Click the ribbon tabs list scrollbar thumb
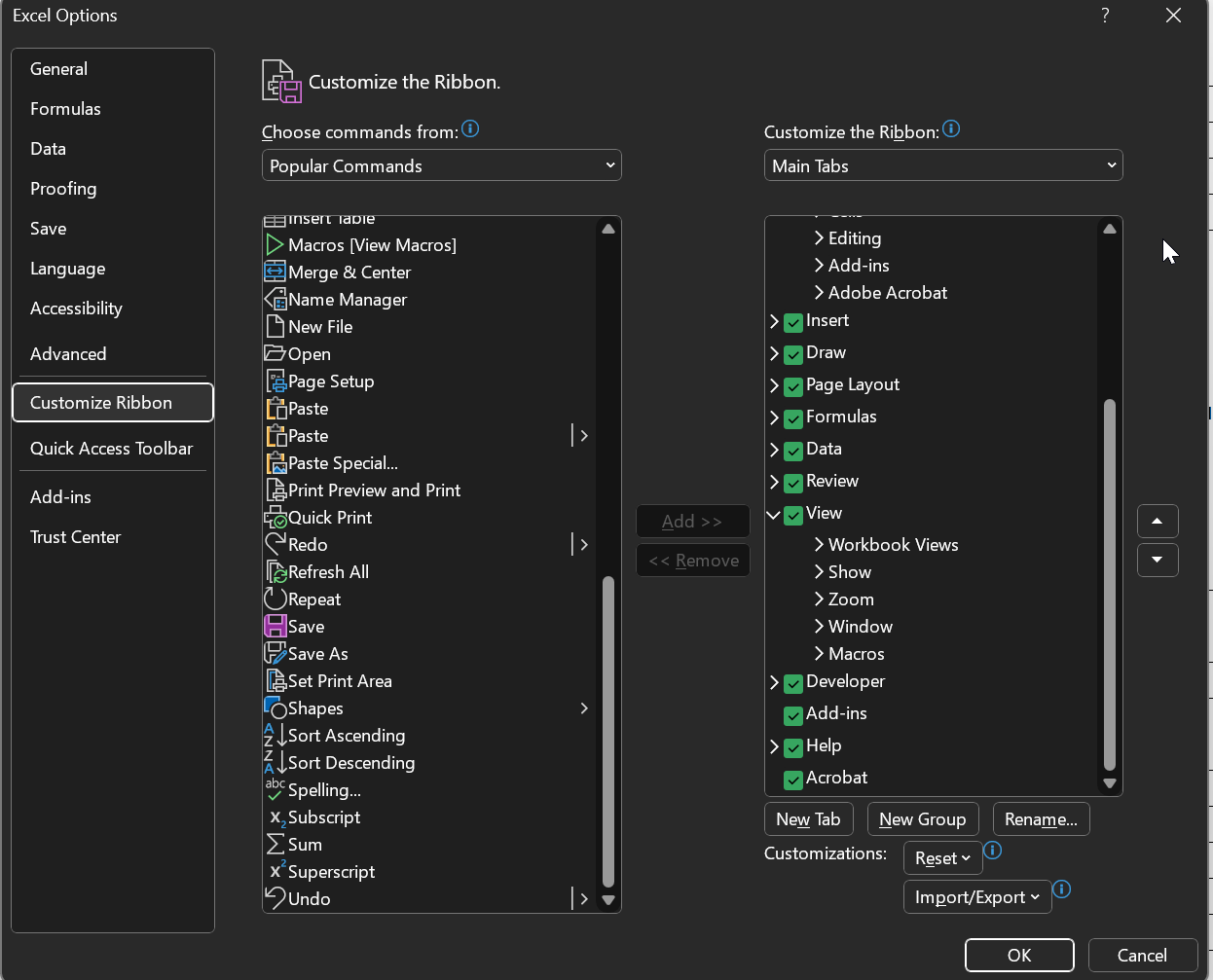 (x=1109, y=585)
